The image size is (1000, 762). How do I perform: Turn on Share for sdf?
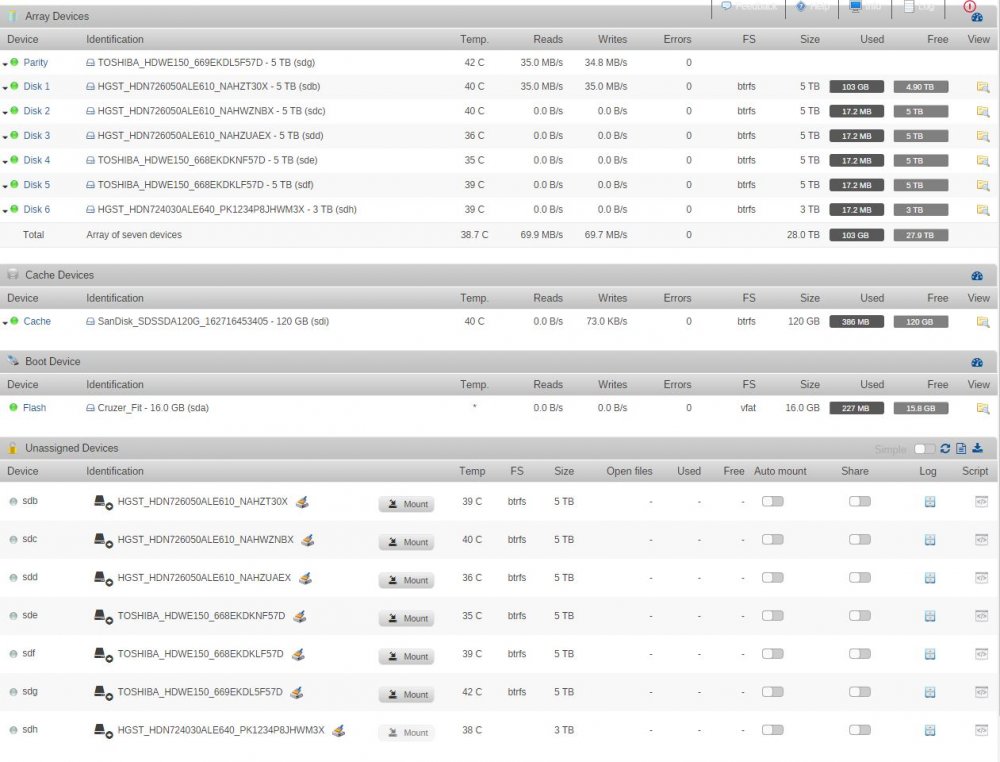click(860, 654)
